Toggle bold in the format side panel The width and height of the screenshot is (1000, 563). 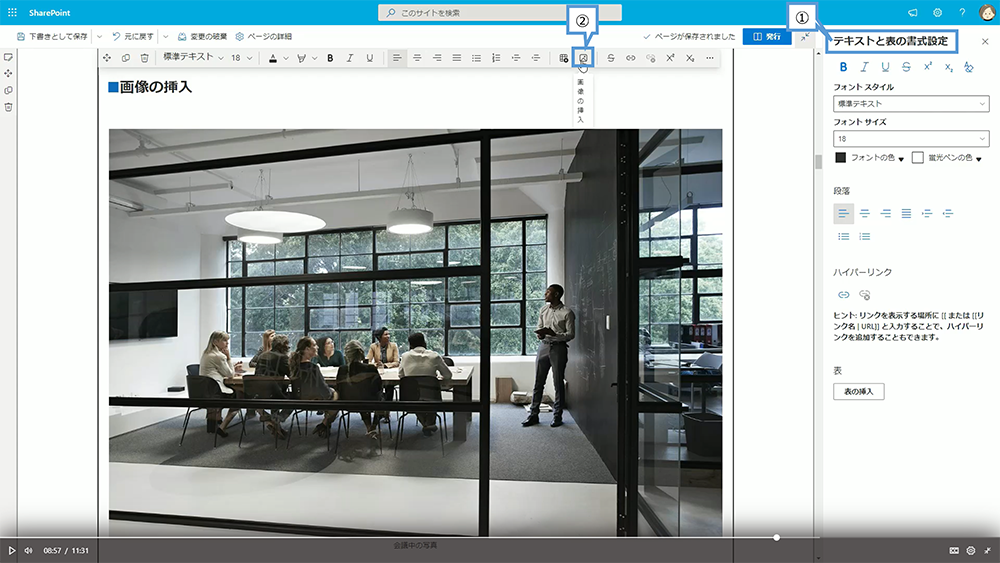coord(844,67)
